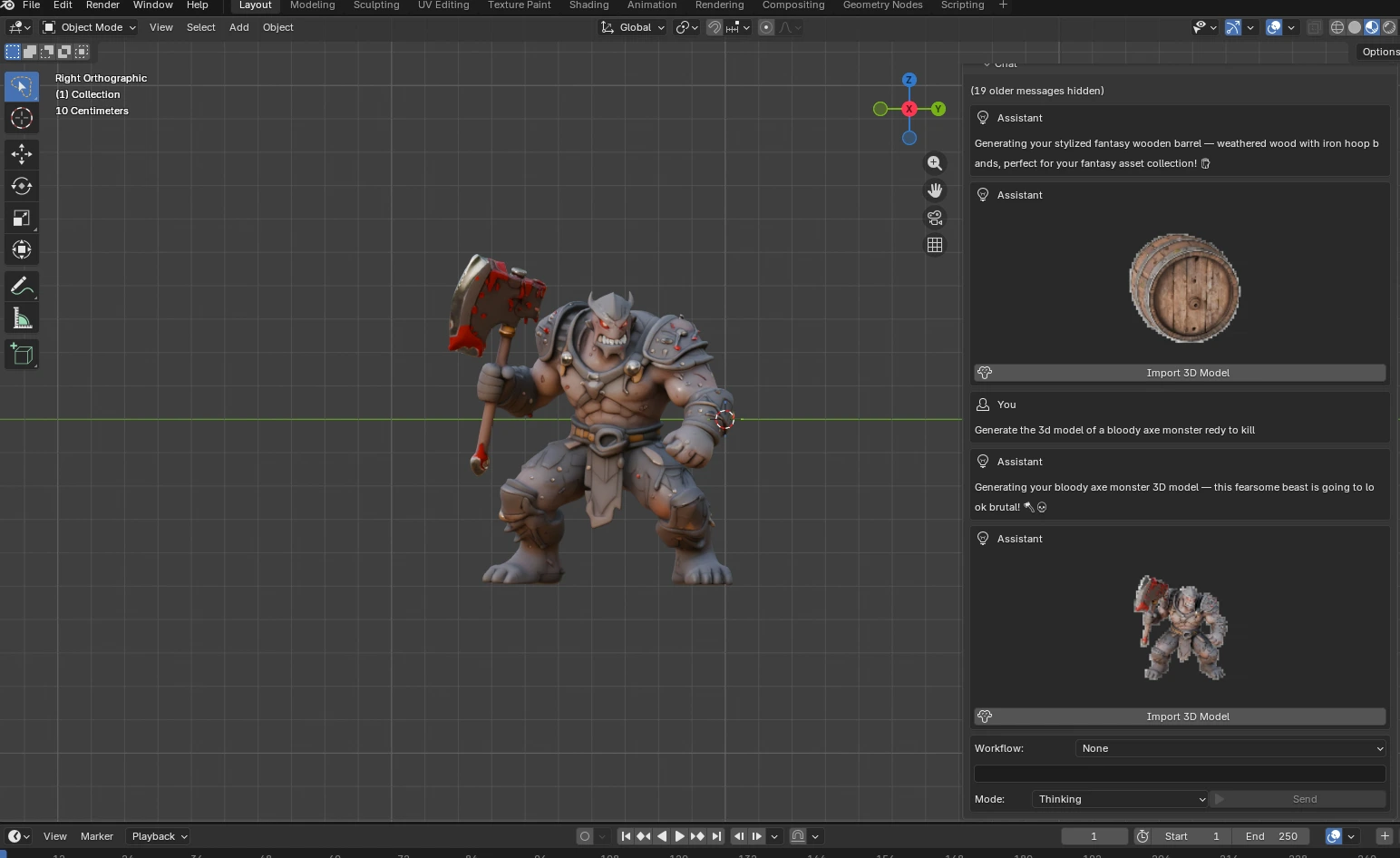The image size is (1400, 858).
Task: Expand the overlays options arrow
Action: point(1291,27)
